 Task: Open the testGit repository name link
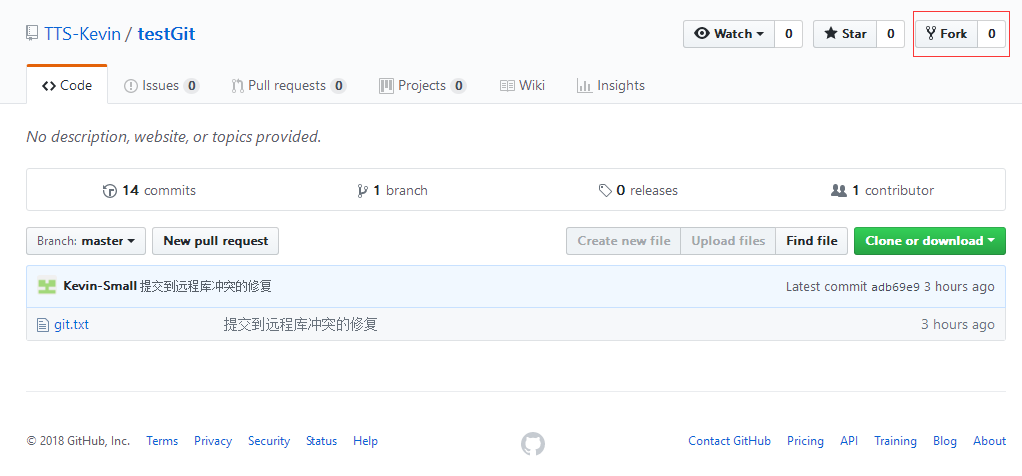(166, 34)
